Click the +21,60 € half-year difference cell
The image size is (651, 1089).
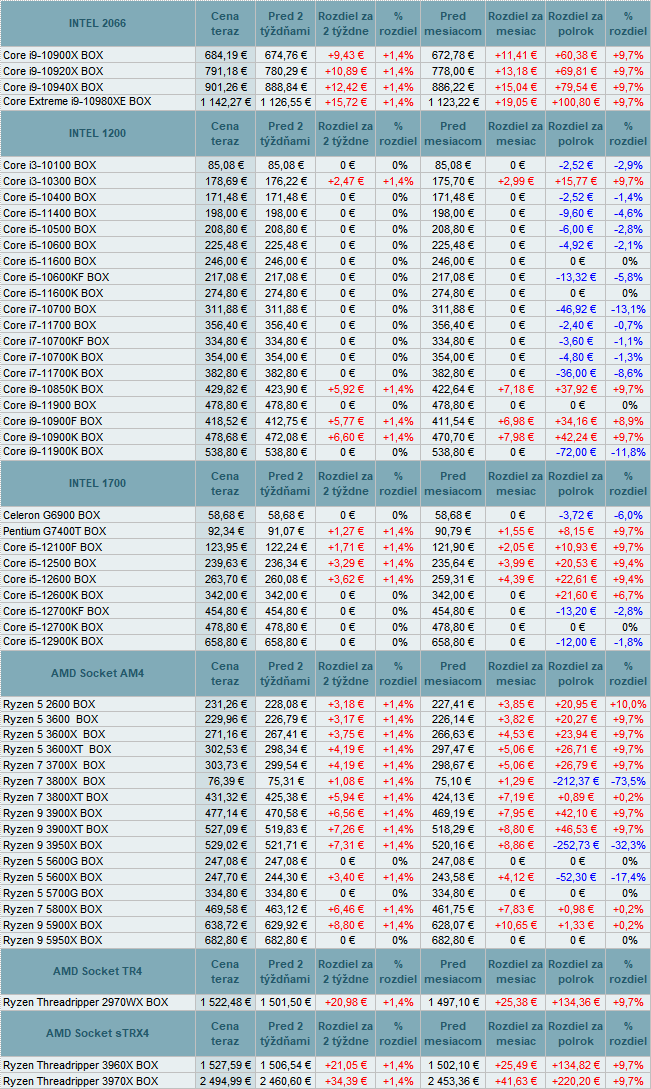[576, 595]
